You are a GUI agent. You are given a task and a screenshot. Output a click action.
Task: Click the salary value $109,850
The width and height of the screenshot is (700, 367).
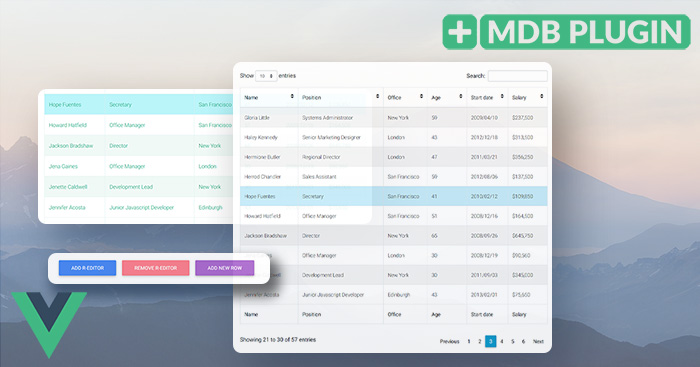pyautogui.click(x=523, y=196)
